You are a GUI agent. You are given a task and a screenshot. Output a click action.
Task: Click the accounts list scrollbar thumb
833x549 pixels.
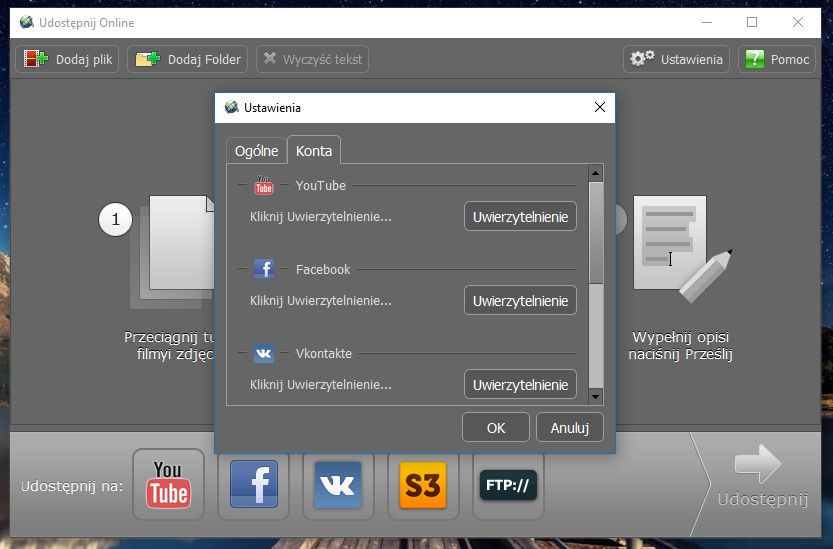coord(596,233)
